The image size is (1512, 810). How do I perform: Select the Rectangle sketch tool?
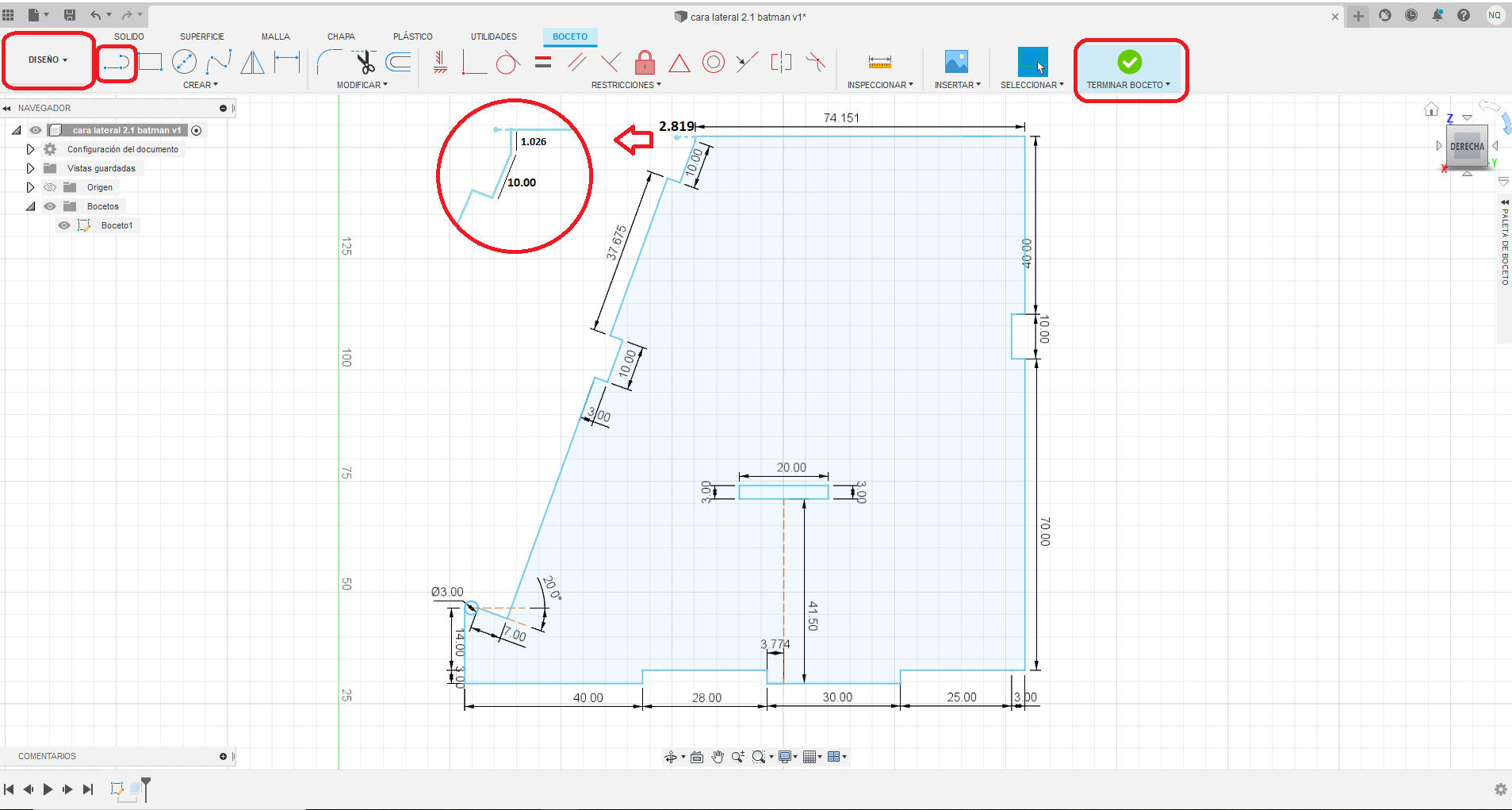(150, 62)
